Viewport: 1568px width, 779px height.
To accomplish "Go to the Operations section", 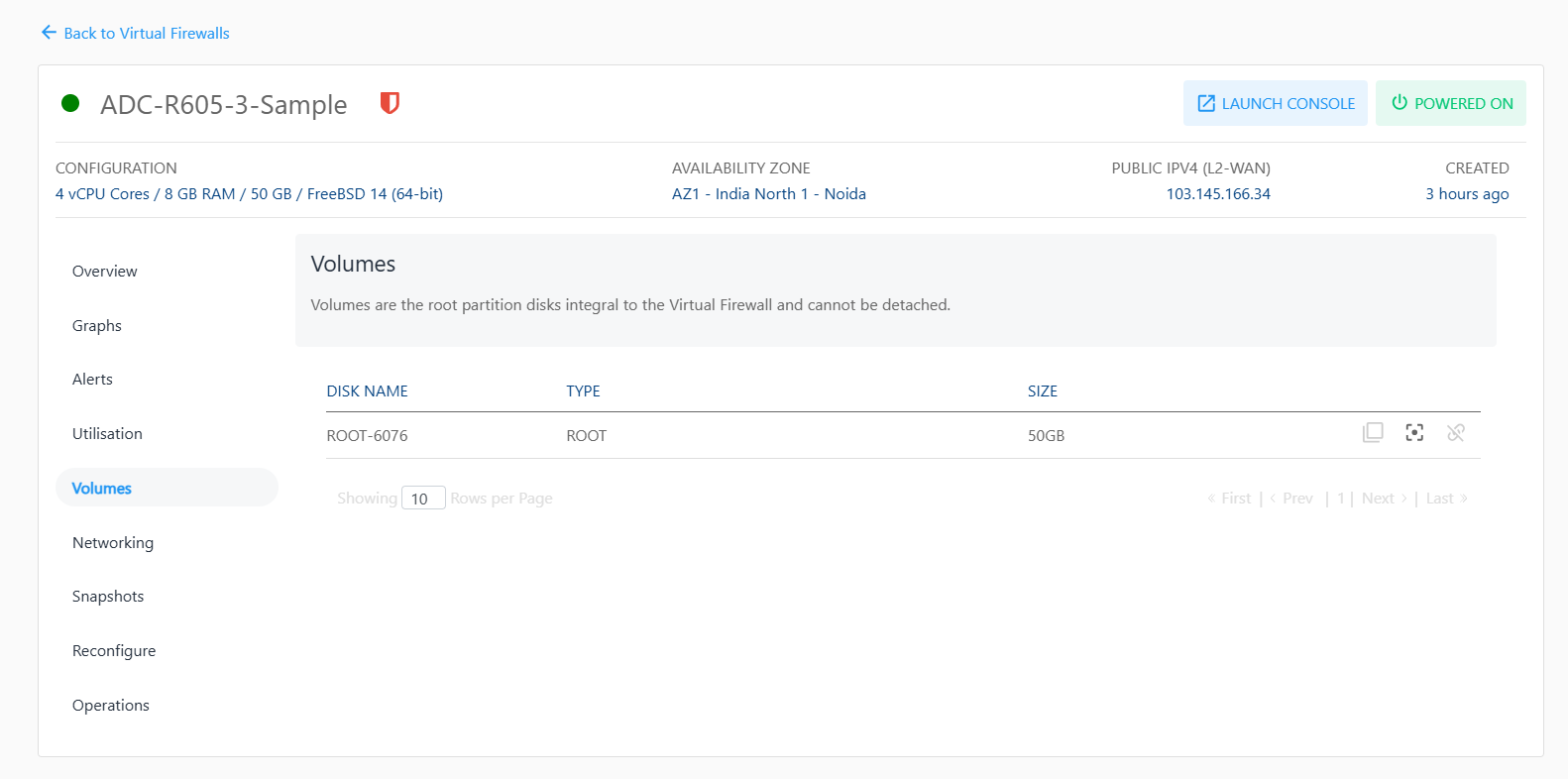I will click(111, 706).
